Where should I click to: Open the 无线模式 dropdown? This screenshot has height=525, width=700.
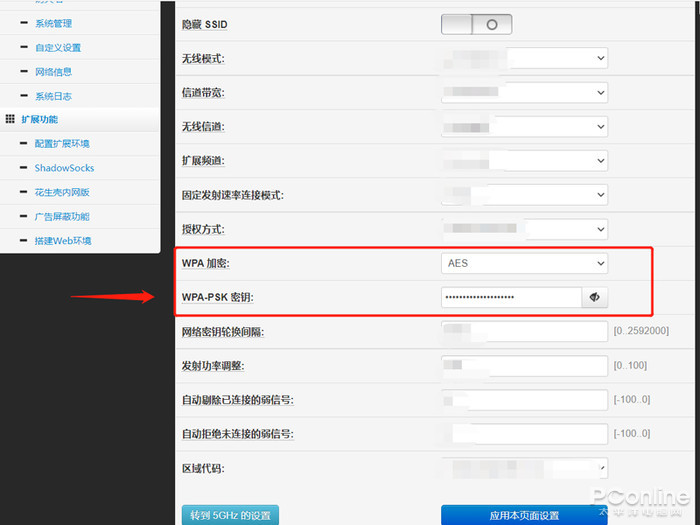tap(524, 58)
